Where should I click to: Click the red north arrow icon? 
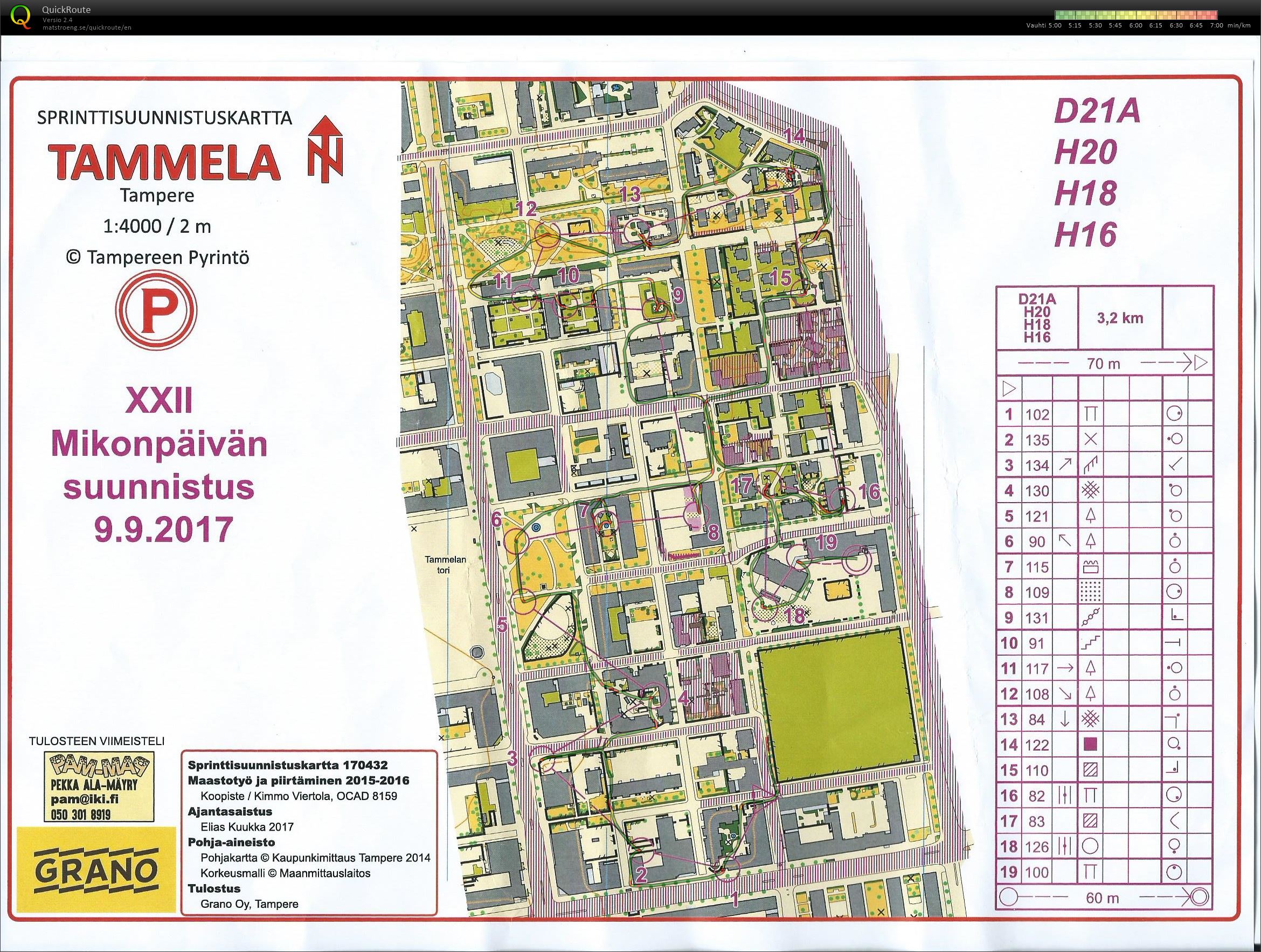325,149
